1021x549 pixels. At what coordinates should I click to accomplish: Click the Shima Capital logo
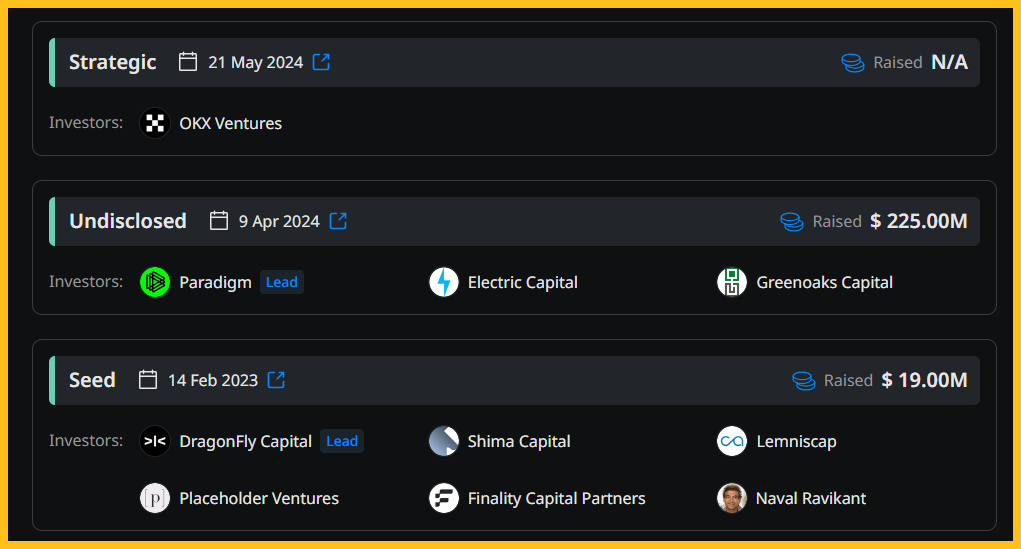click(444, 441)
